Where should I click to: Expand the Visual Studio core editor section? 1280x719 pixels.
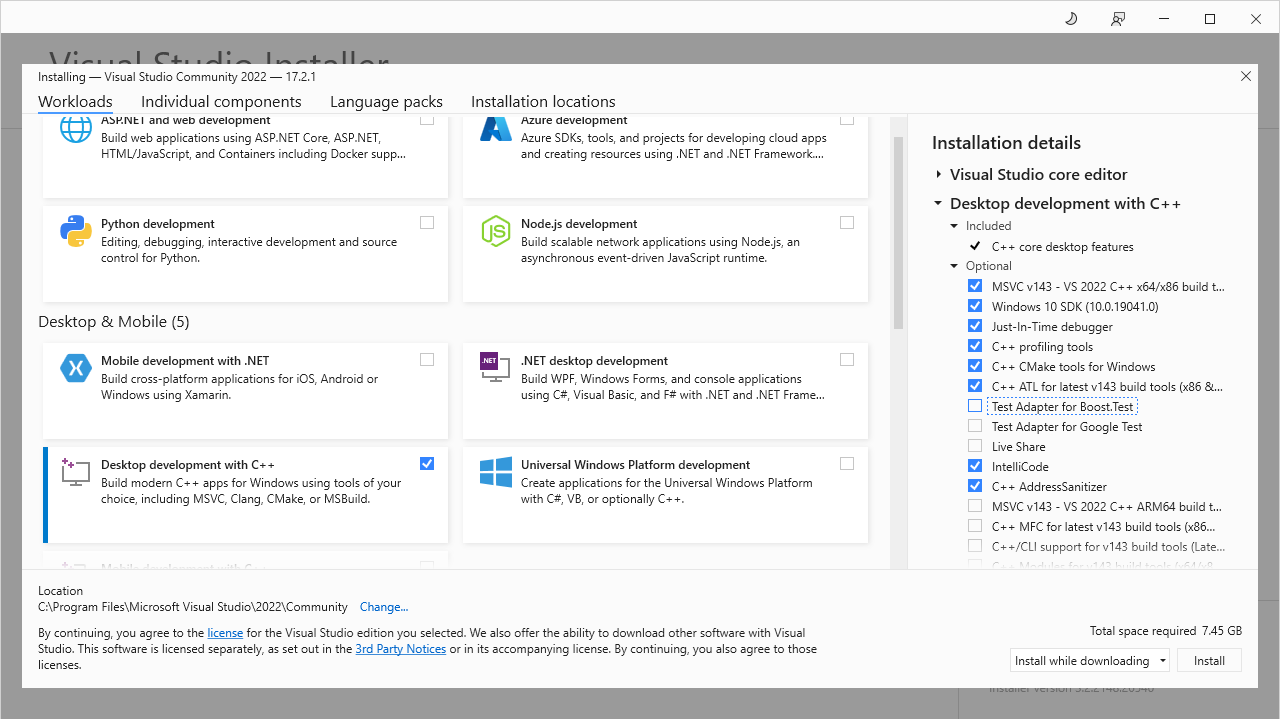coord(938,174)
